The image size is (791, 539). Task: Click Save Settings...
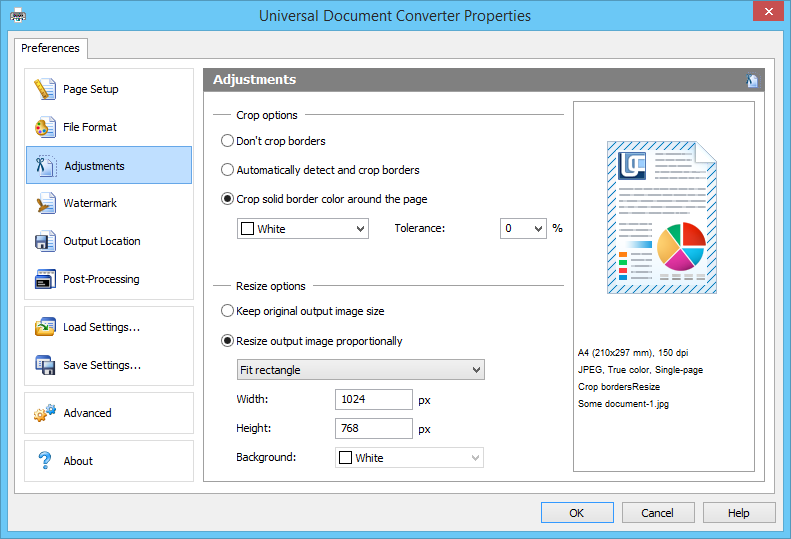[109, 365]
